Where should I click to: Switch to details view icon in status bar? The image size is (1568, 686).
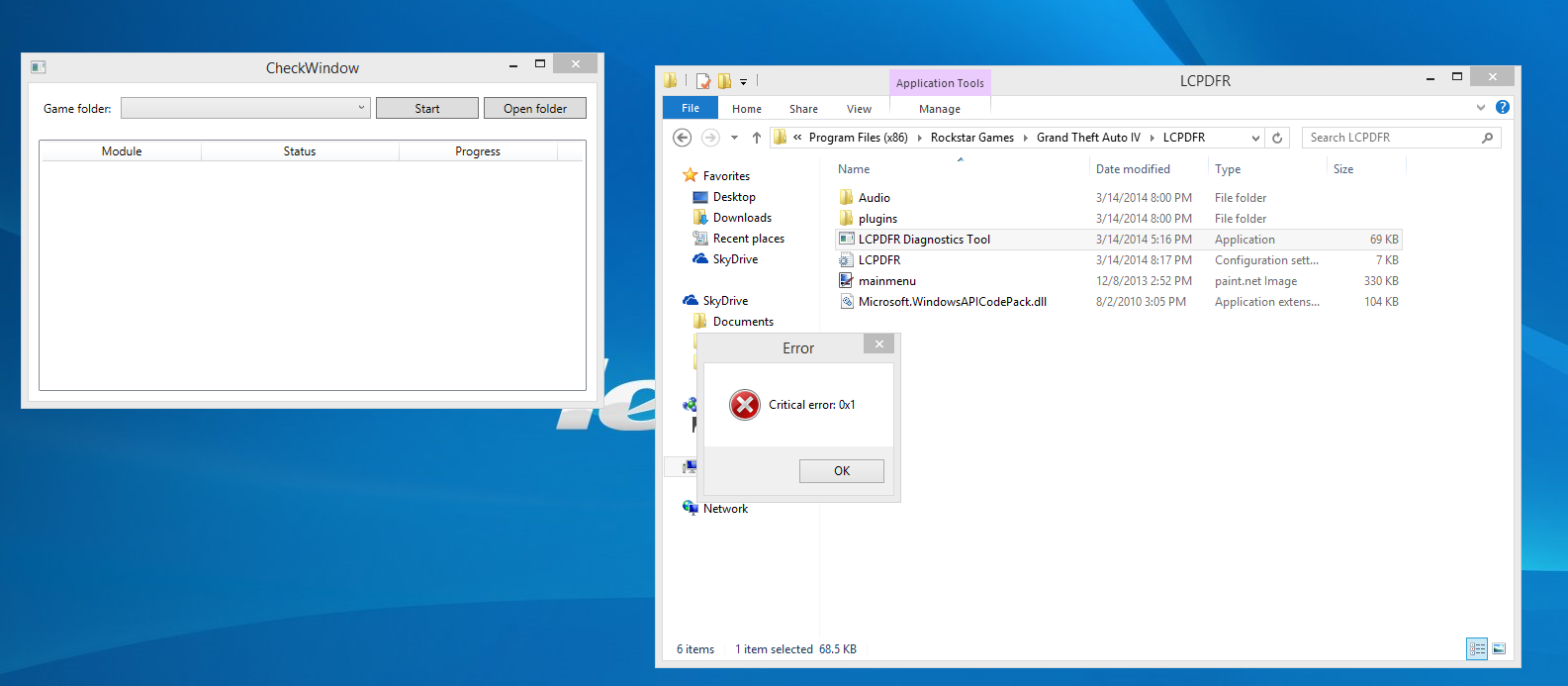(x=1477, y=649)
